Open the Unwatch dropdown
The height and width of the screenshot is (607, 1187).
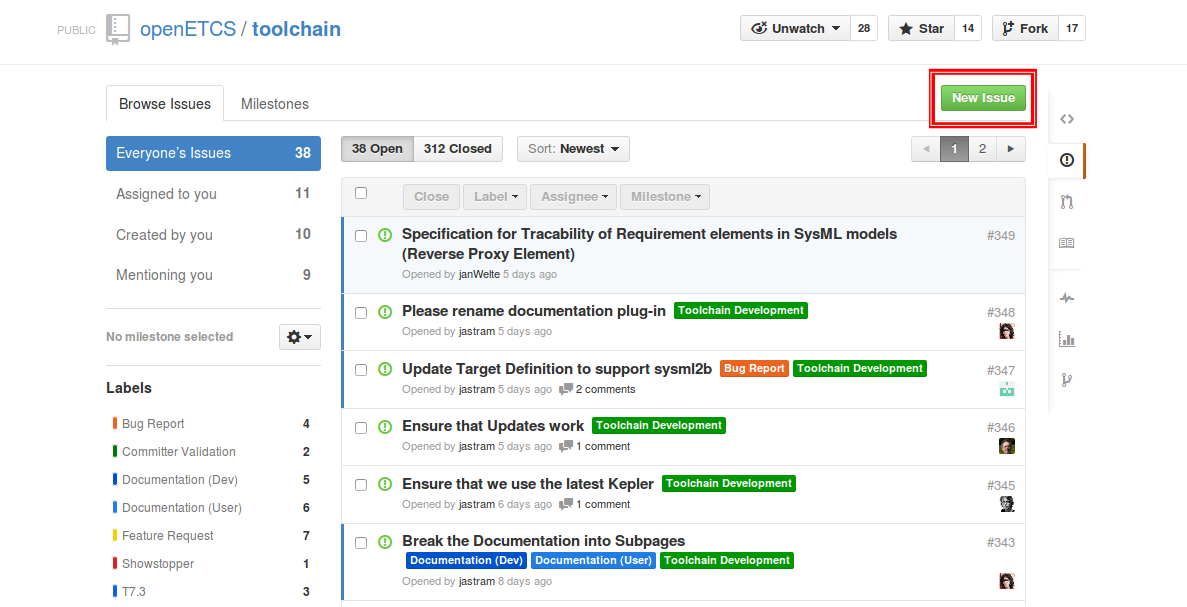click(796, 28)
